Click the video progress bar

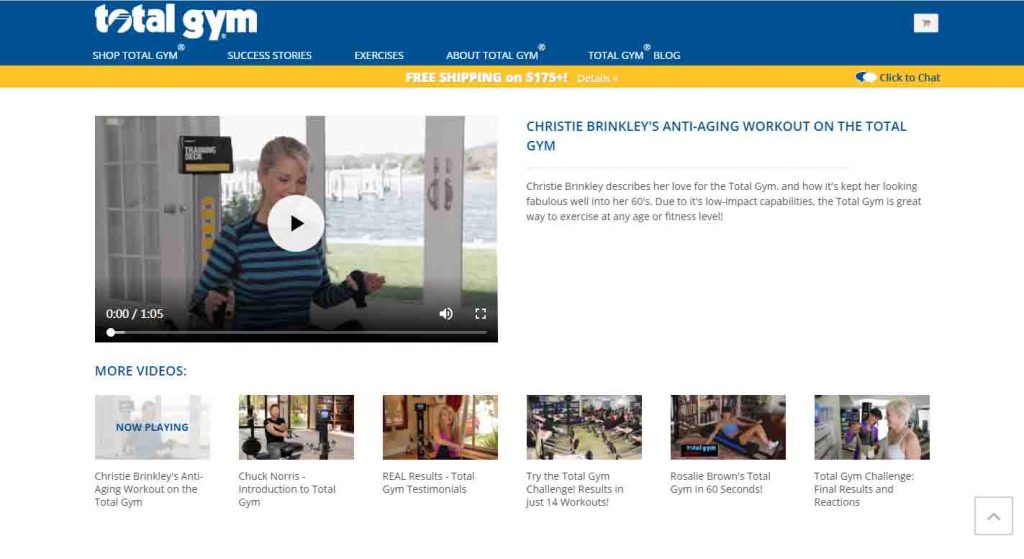pos(297,332)
